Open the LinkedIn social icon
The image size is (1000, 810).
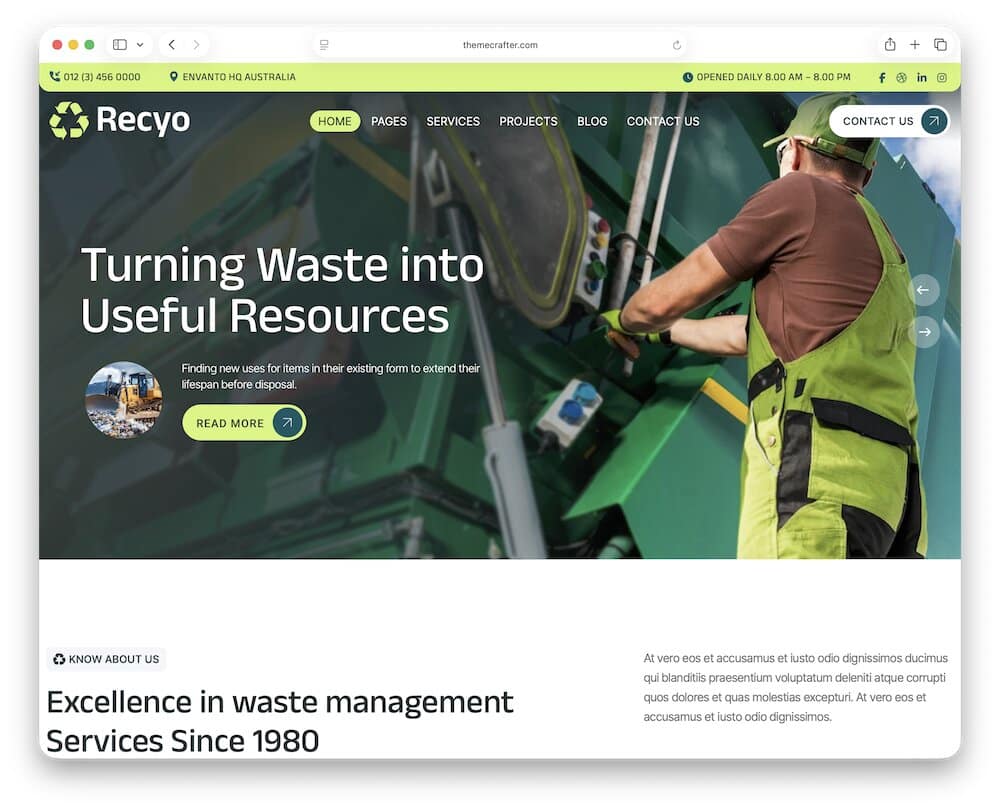click(x=922, y=78)
